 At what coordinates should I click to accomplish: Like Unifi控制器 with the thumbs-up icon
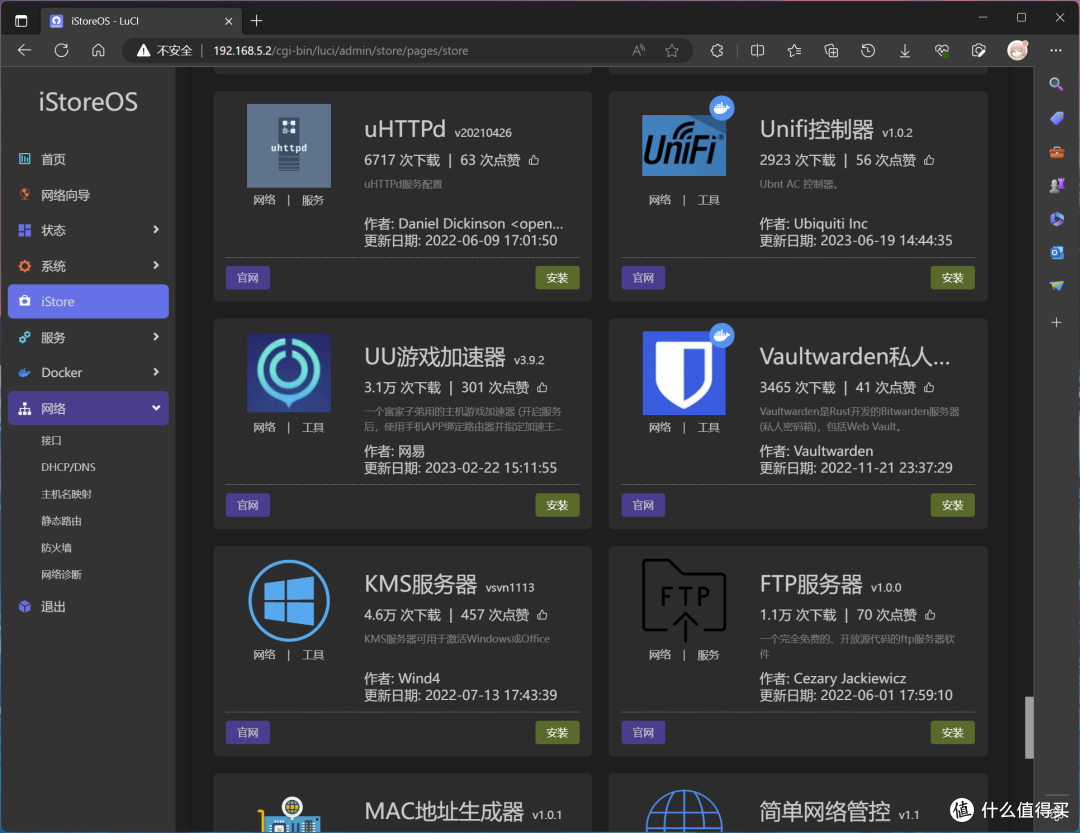[929, 160]
